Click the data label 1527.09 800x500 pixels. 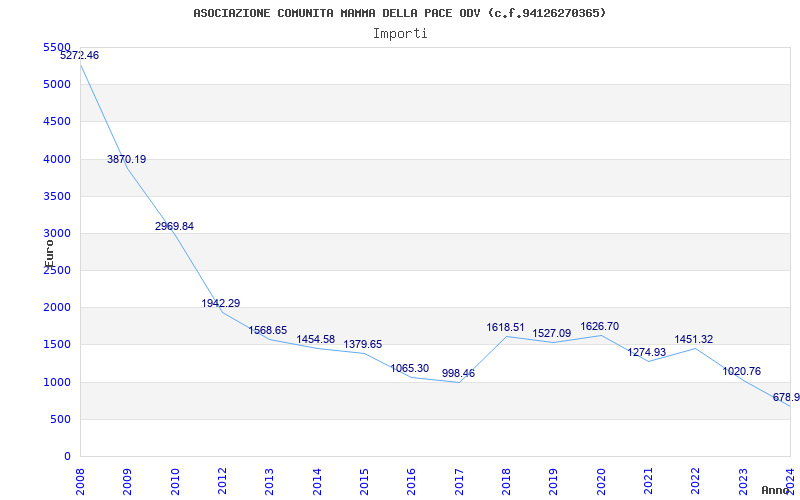click(x=552, y=333)
